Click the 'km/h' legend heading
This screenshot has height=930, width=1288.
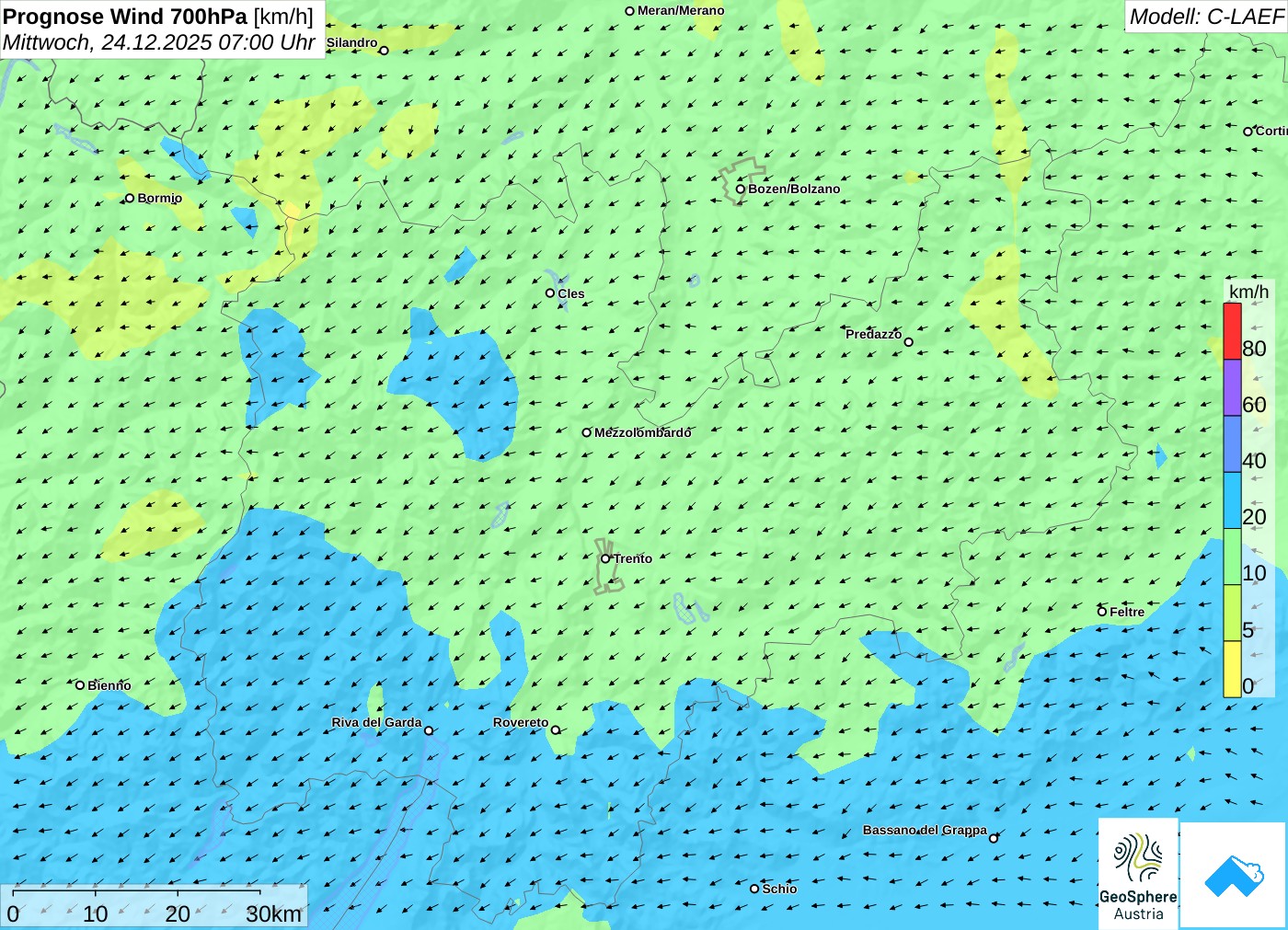click(1248, 292)
